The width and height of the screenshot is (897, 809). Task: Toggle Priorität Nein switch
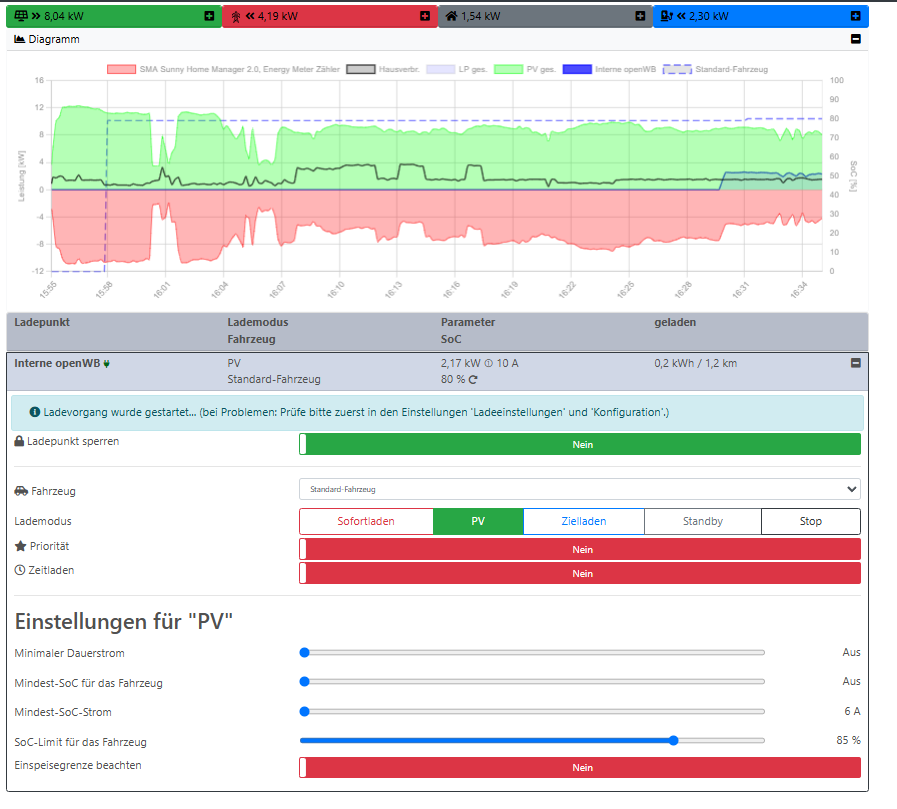[x=580, y=549]
